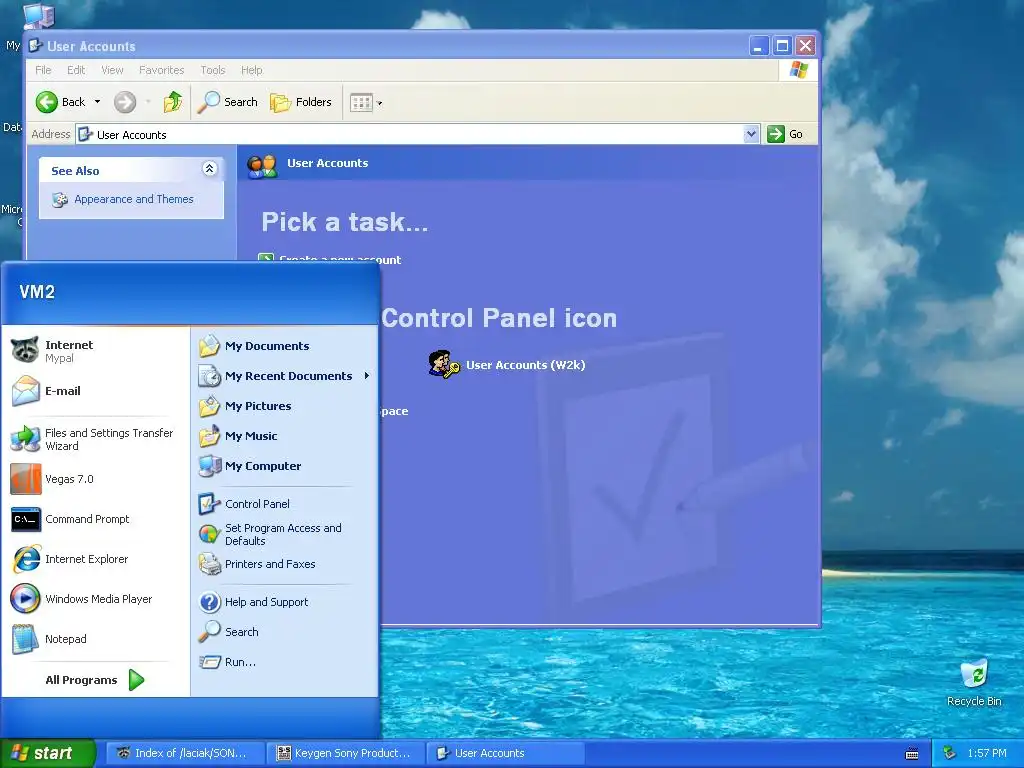Viewport: 1024px width, 768px height.
Task: Open Search from Start menu
Action: tap(284, 632)
